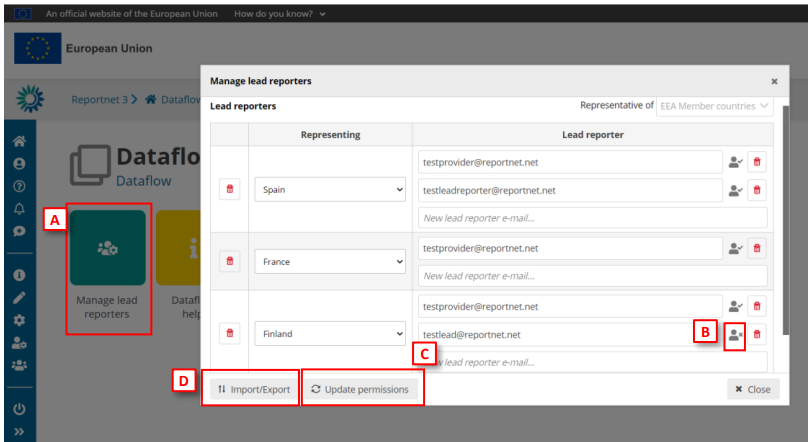Click invalid-user icon beside testlead@reportnet.net

click(x=736, y=334)
